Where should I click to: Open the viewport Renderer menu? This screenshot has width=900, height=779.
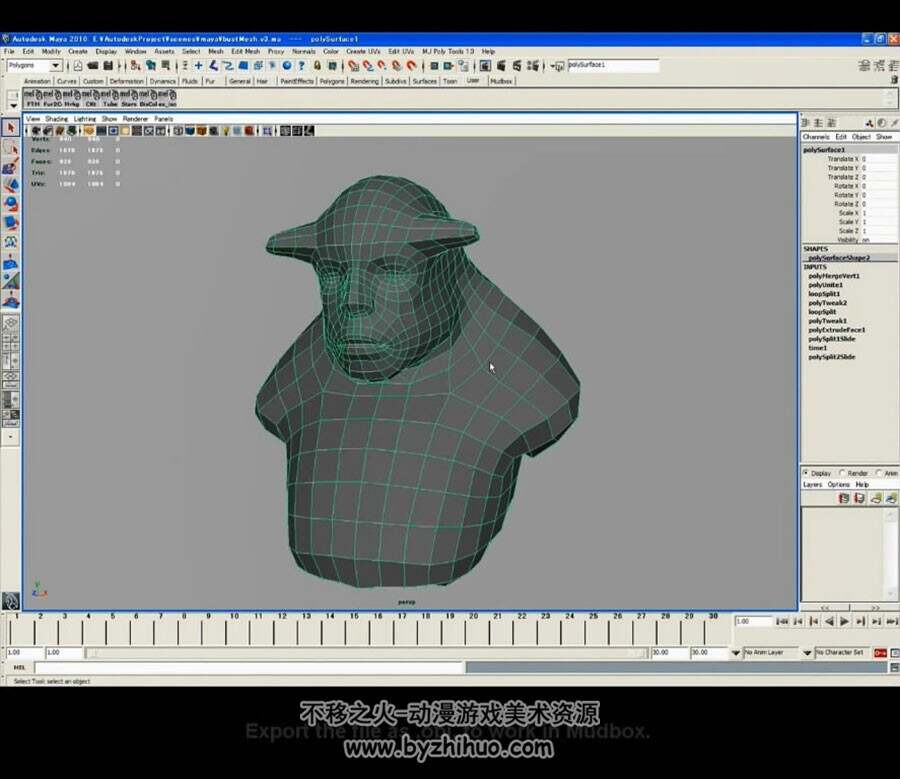tap(135, 119)
